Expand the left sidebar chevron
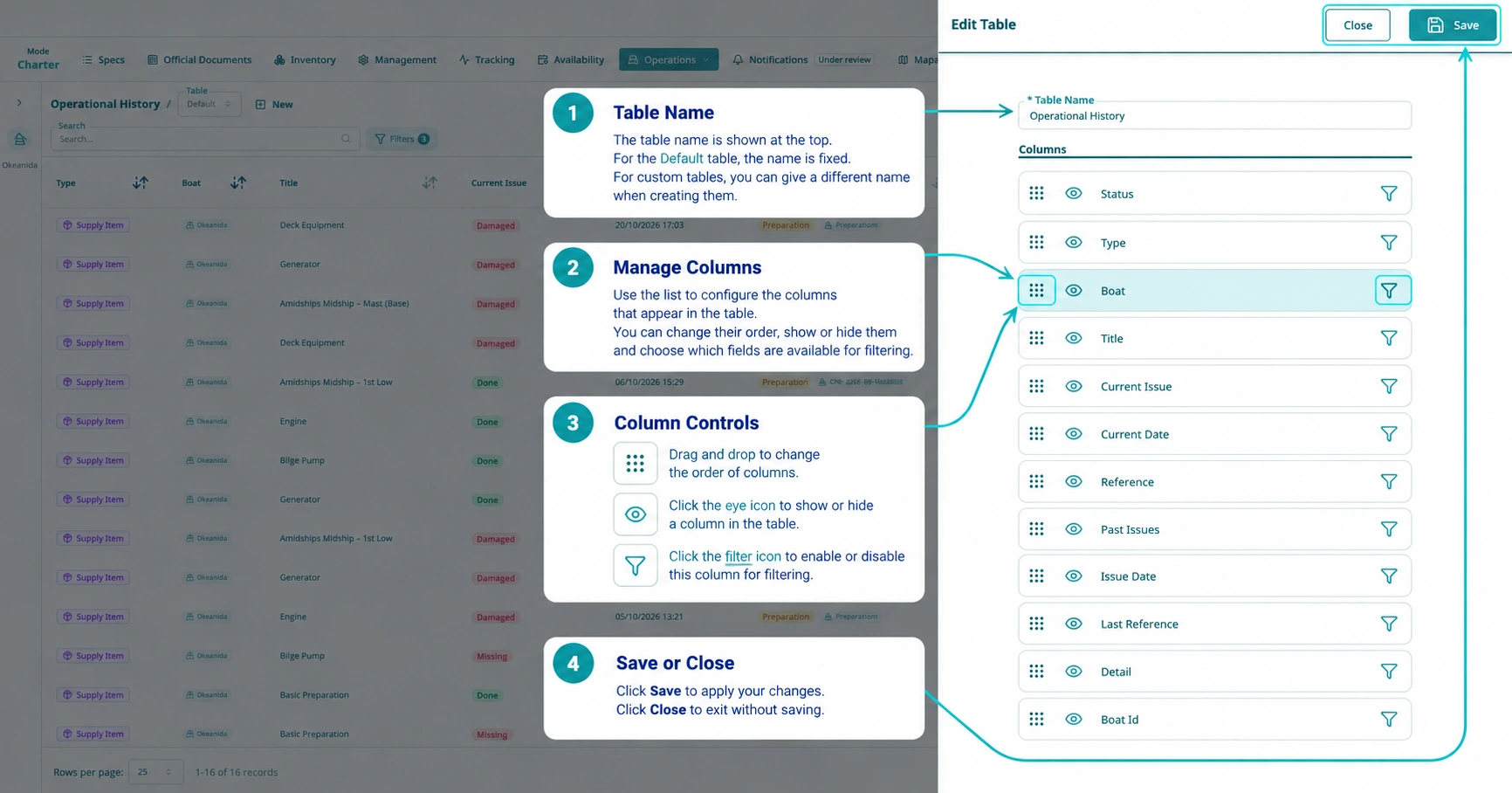The width and height of the screenshot is (1512, 793). tap(19, 103)
